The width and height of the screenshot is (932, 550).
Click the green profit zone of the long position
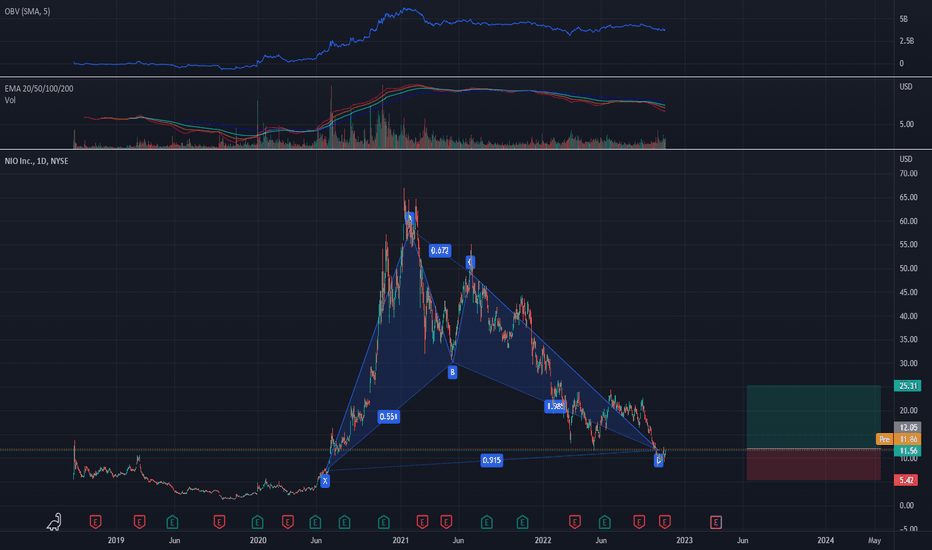point(814,417)
